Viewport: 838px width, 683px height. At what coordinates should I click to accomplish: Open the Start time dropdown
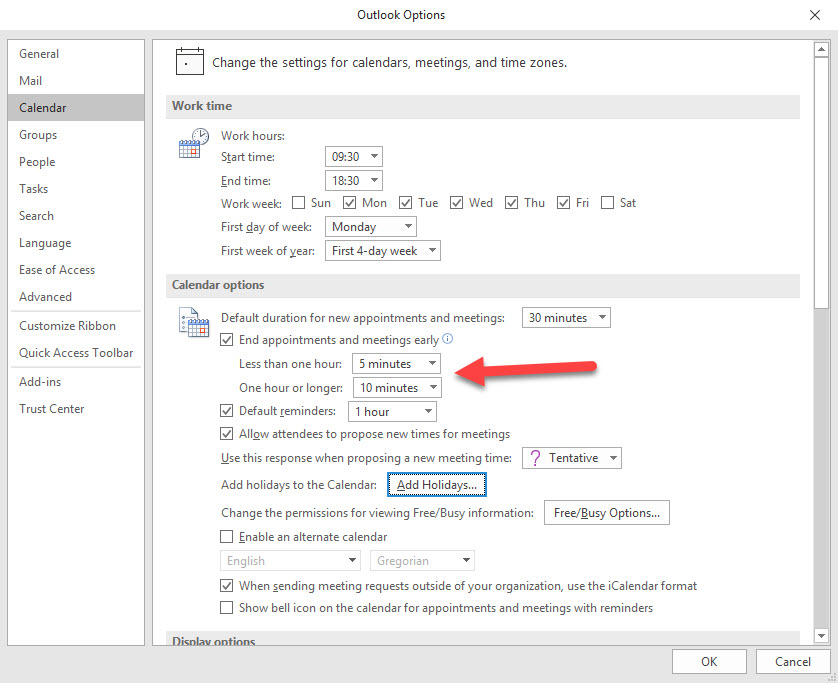click(354, 157)
